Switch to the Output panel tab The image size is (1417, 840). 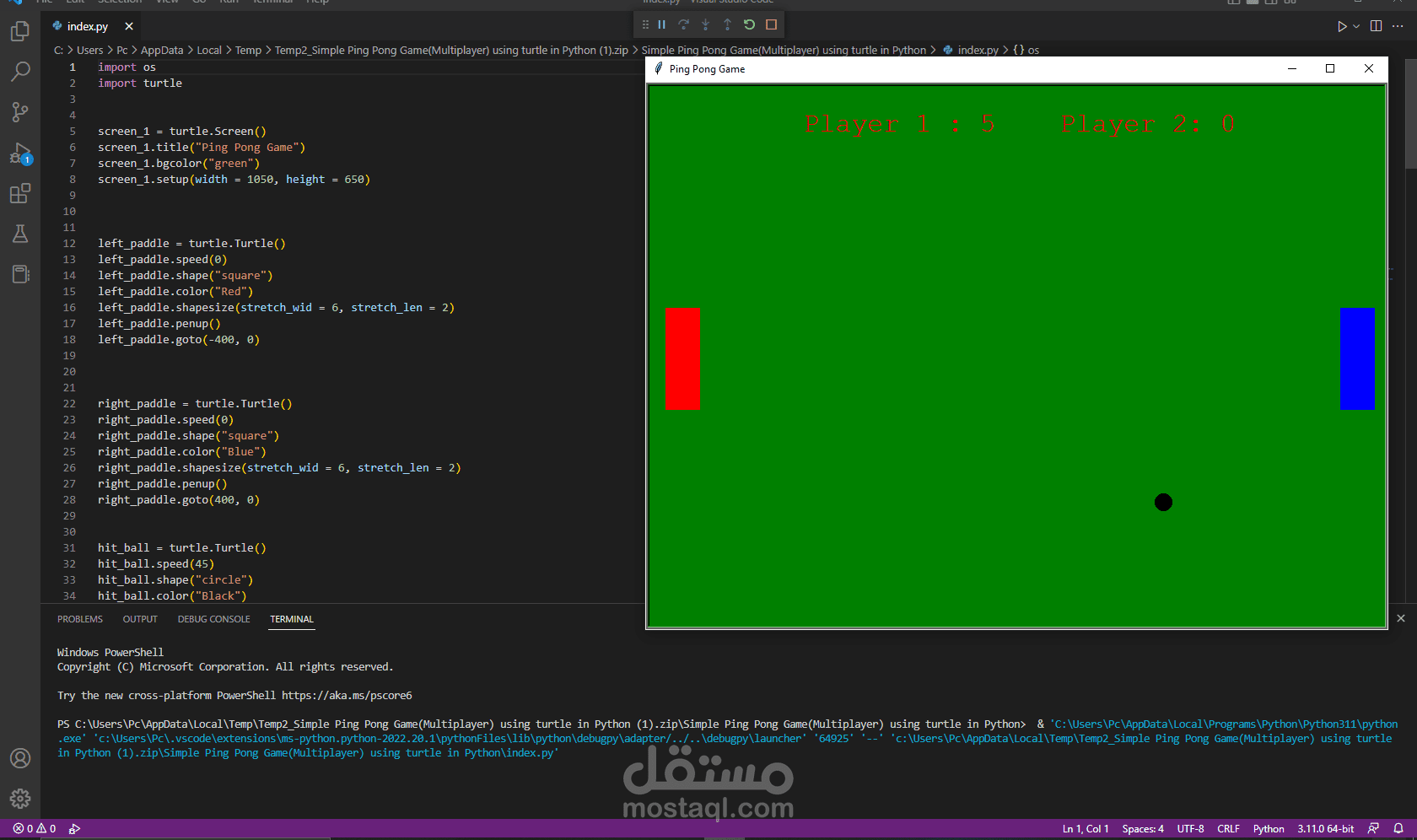(x=140, y=619)
